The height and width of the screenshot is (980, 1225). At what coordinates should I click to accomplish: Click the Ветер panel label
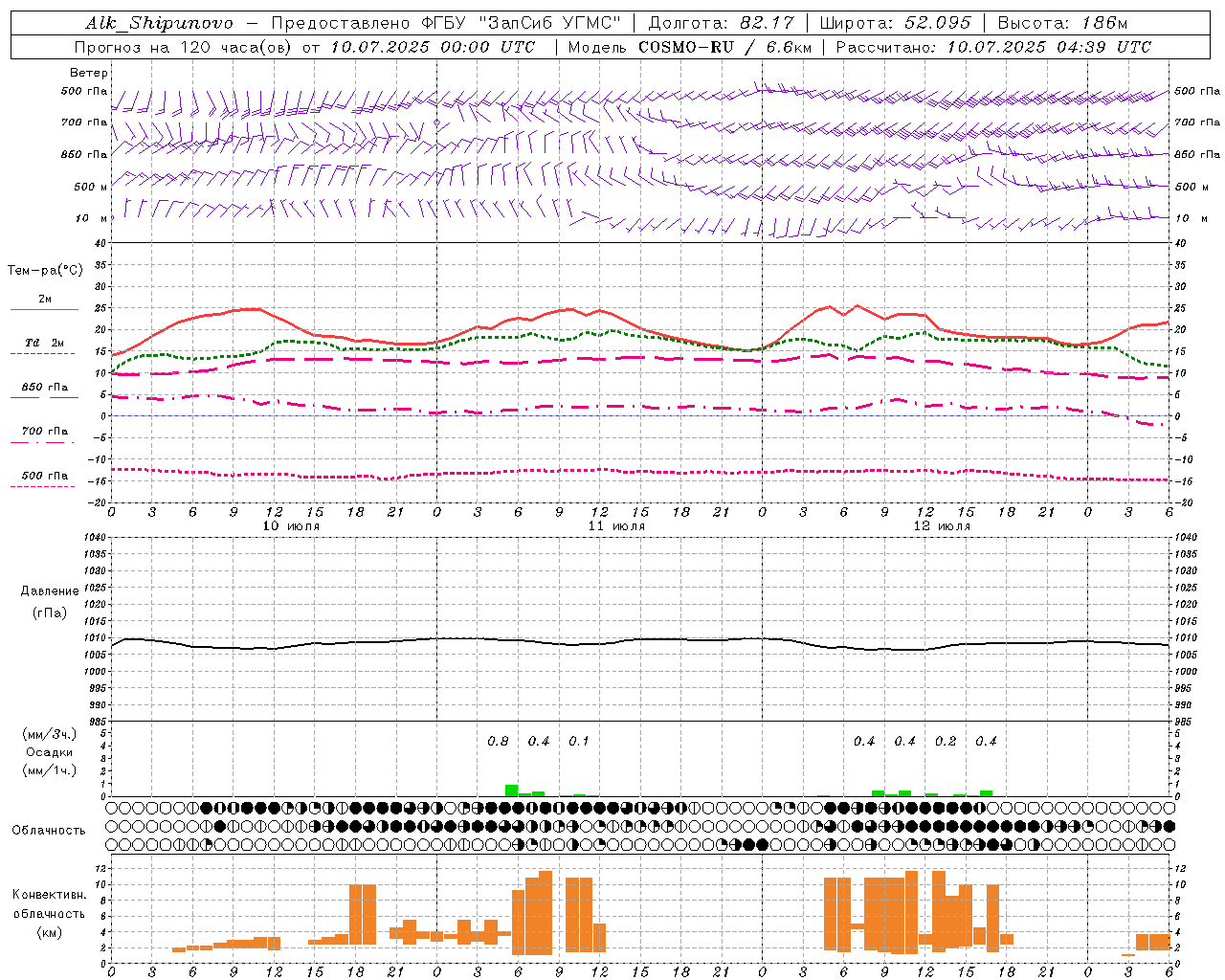(89, 73)
